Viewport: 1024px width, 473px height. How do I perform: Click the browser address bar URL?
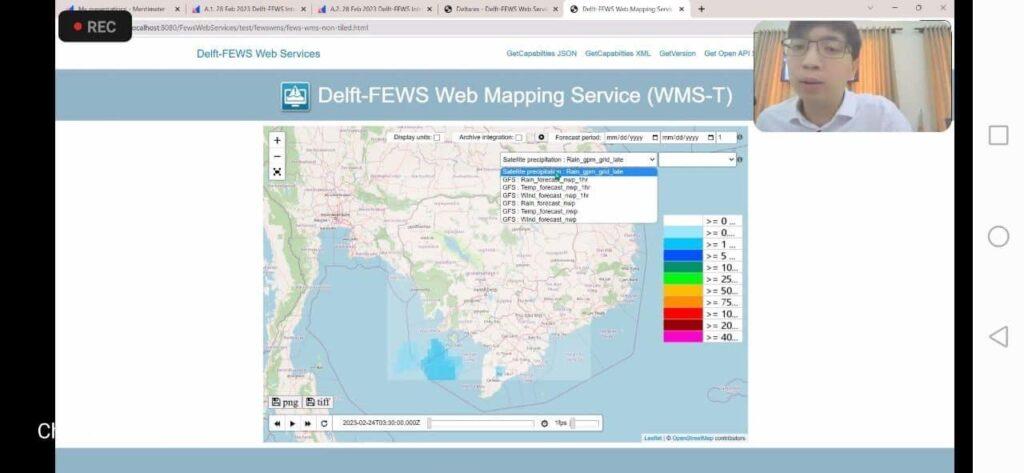tap(248, 28)
